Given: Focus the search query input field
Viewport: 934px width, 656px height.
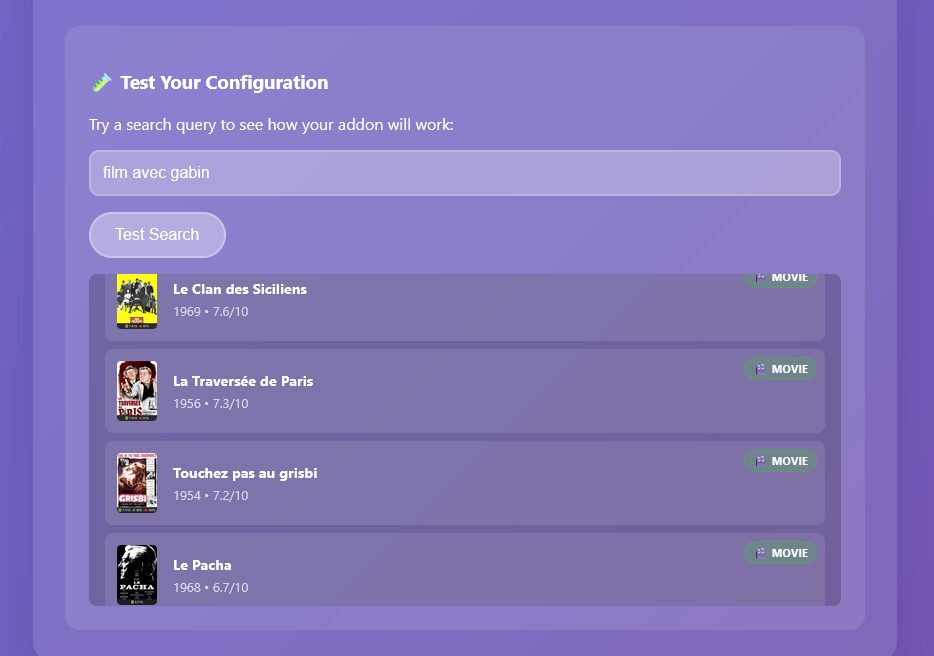Looking at the screenshot, I should tap(464, 173).
